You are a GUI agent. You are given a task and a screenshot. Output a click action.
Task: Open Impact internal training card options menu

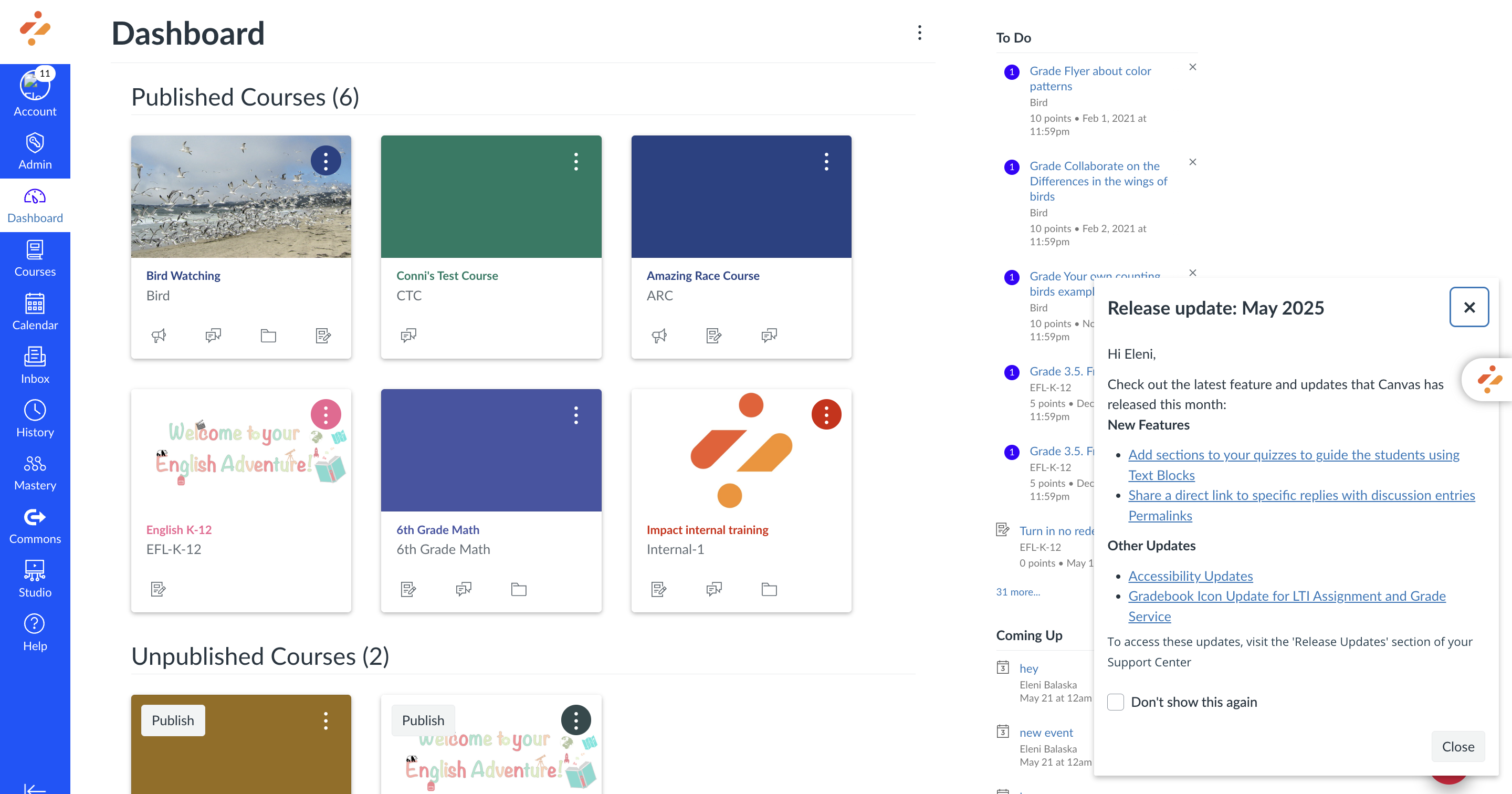(826, 415)
